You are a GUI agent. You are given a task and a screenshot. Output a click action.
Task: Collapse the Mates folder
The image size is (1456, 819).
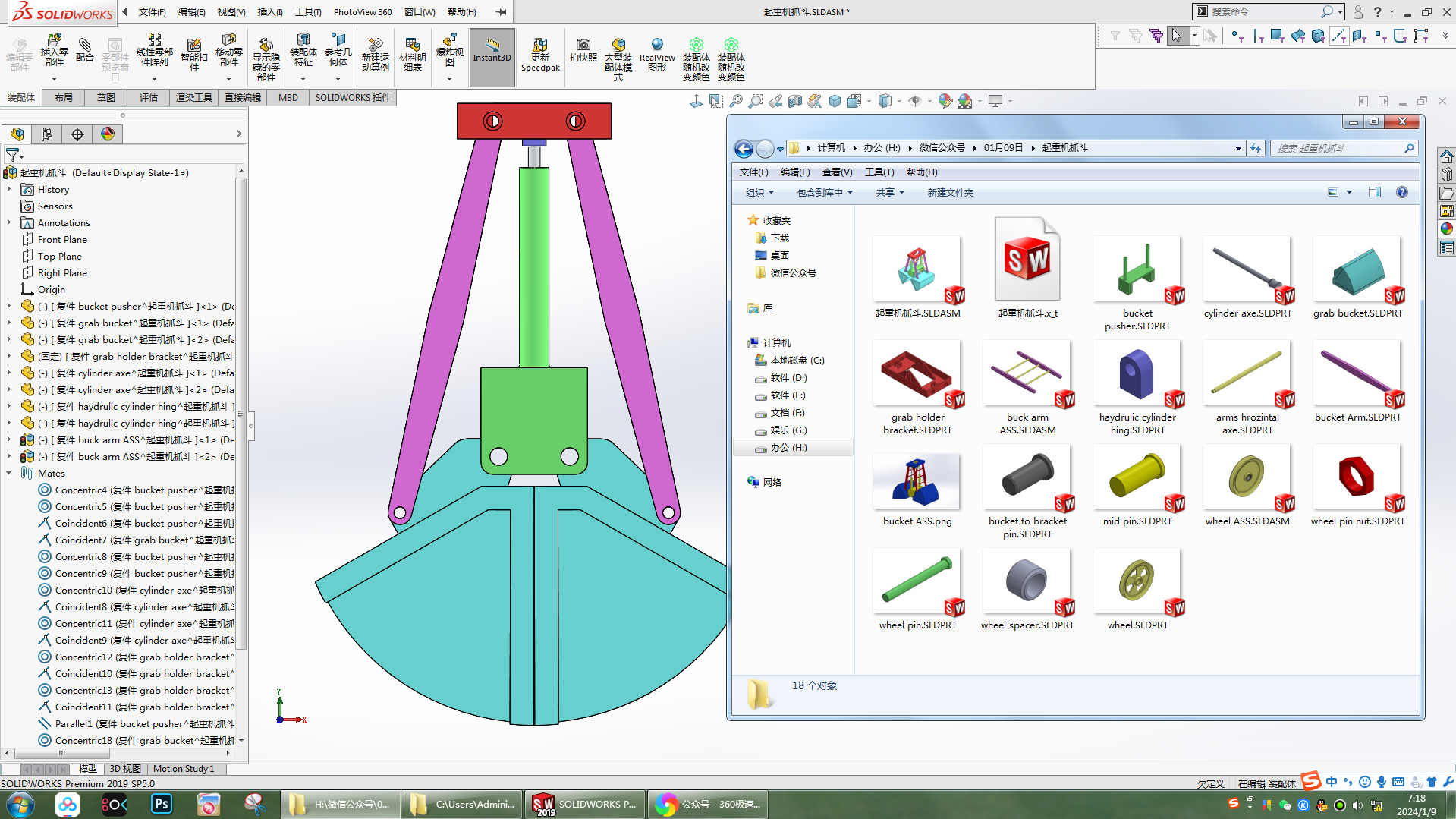[x=9, y=474]
